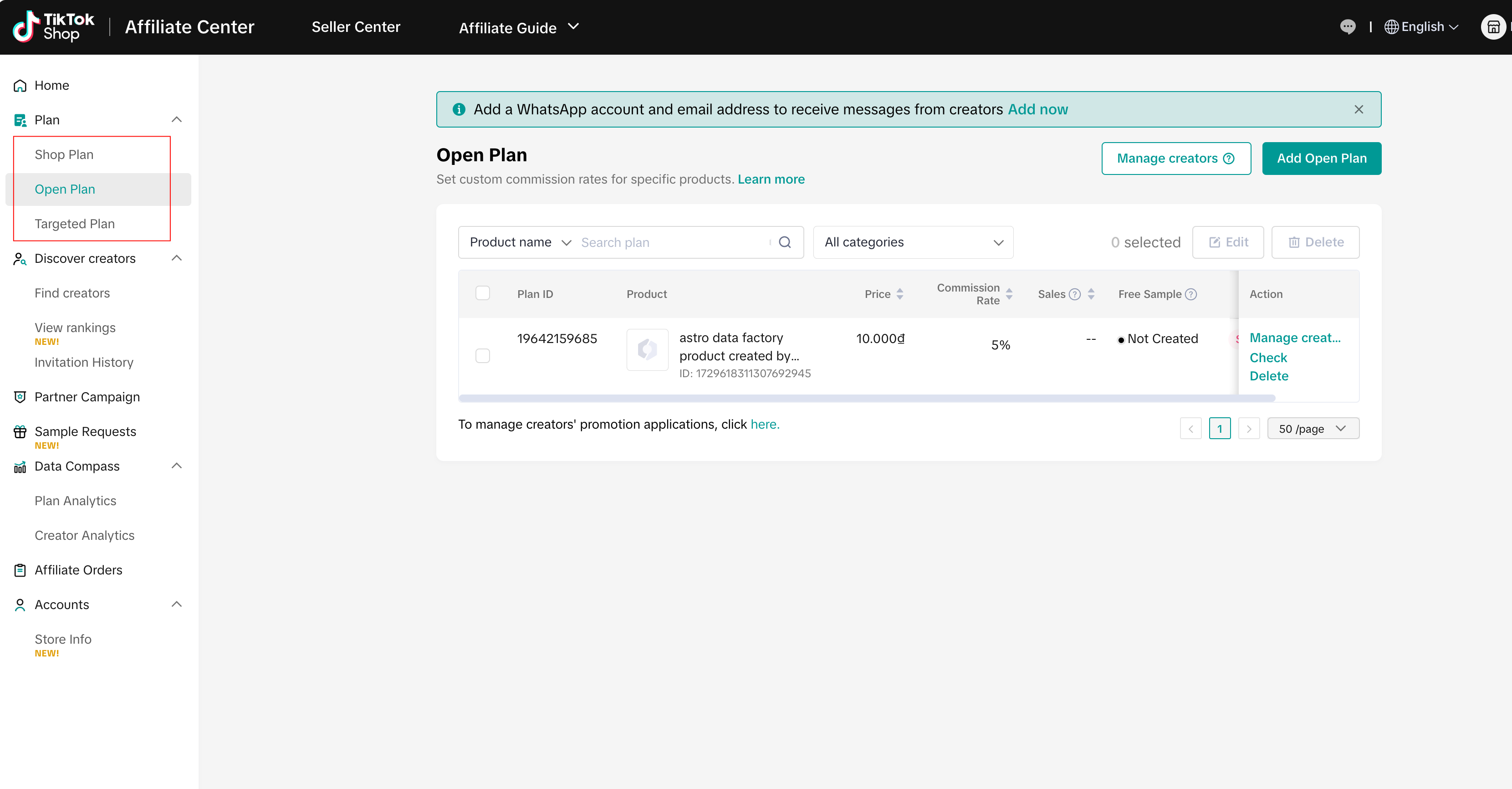
Task: Click the chat message bubble icon
Action: 1348,27
